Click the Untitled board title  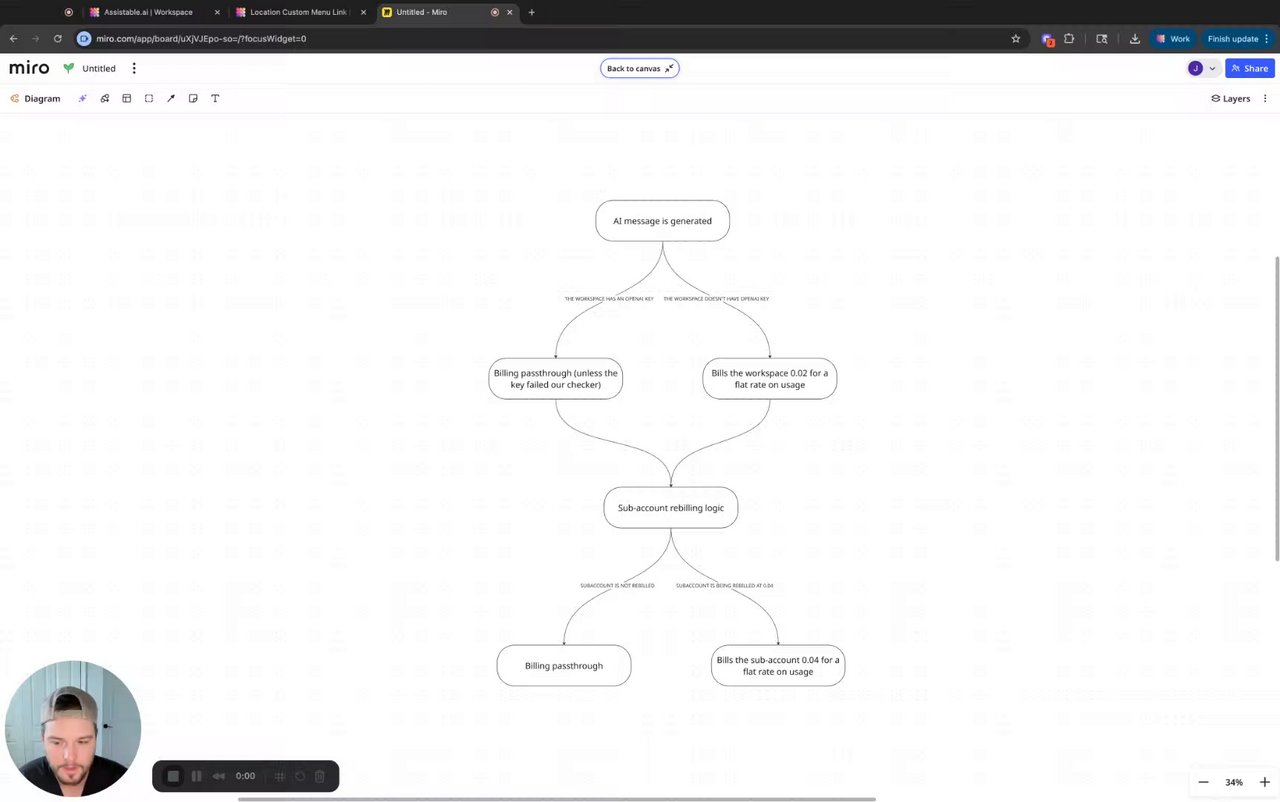click(x=99, y=68)
